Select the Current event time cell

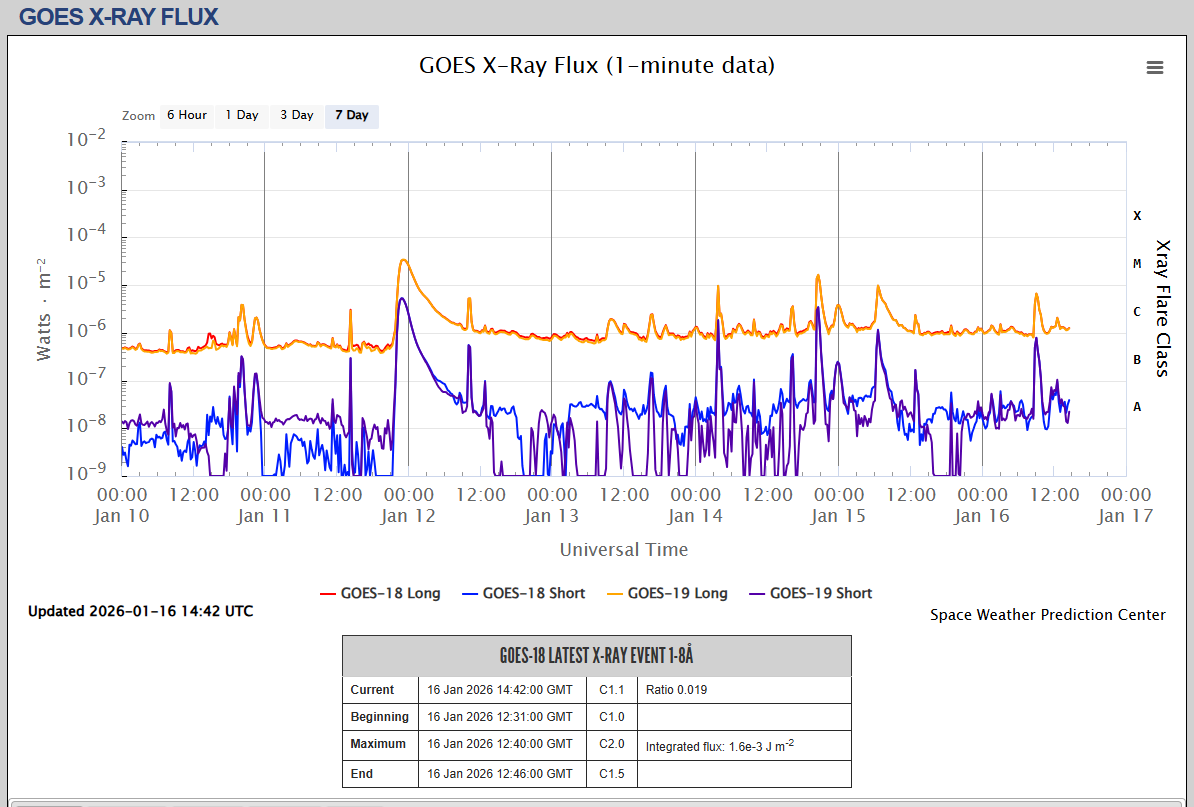pyautogui.click(x=501, y=690)
